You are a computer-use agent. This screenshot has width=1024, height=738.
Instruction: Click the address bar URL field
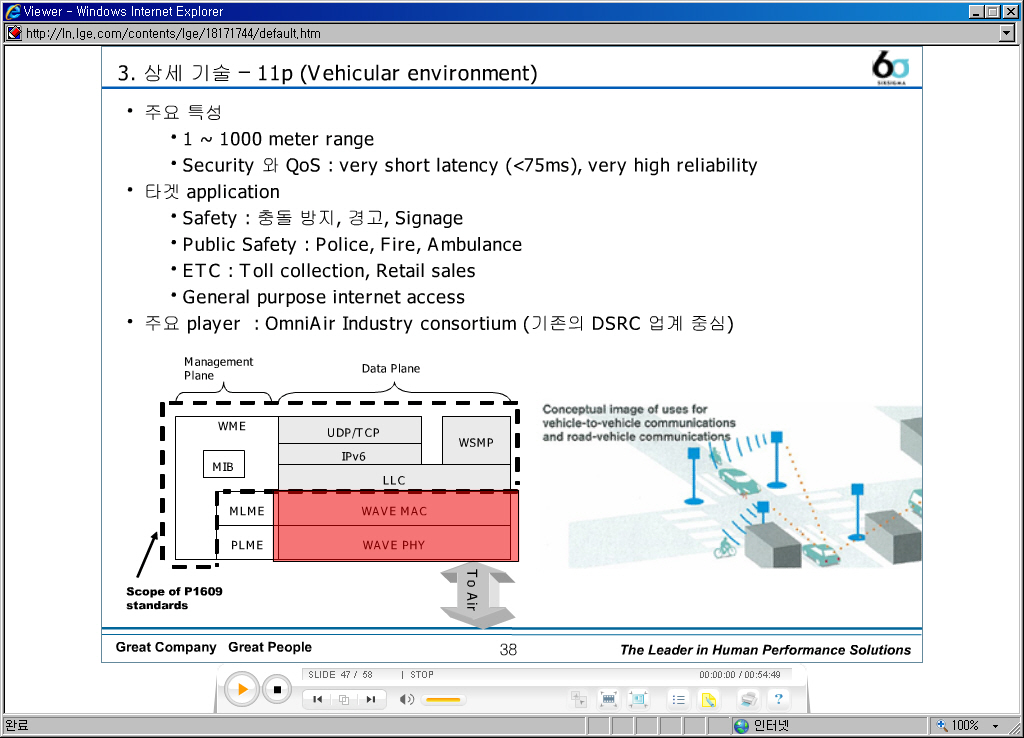(509, 33)
